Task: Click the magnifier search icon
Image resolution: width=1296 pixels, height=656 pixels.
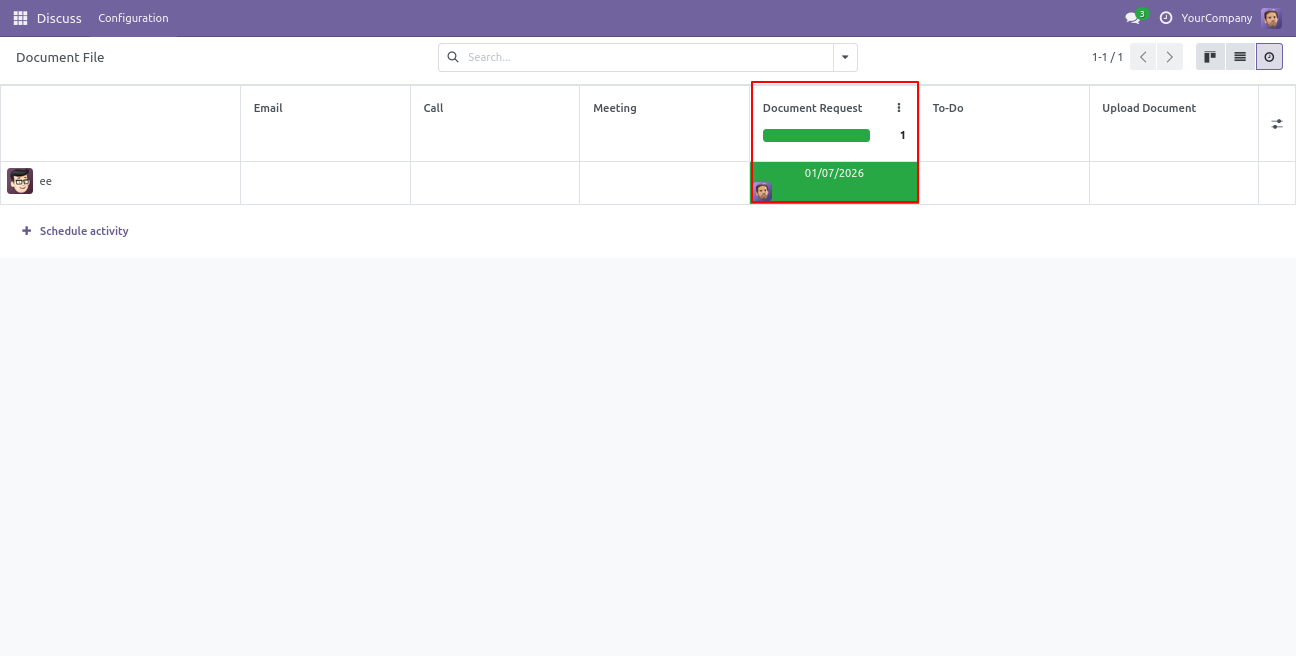Action: pos(453,57)
